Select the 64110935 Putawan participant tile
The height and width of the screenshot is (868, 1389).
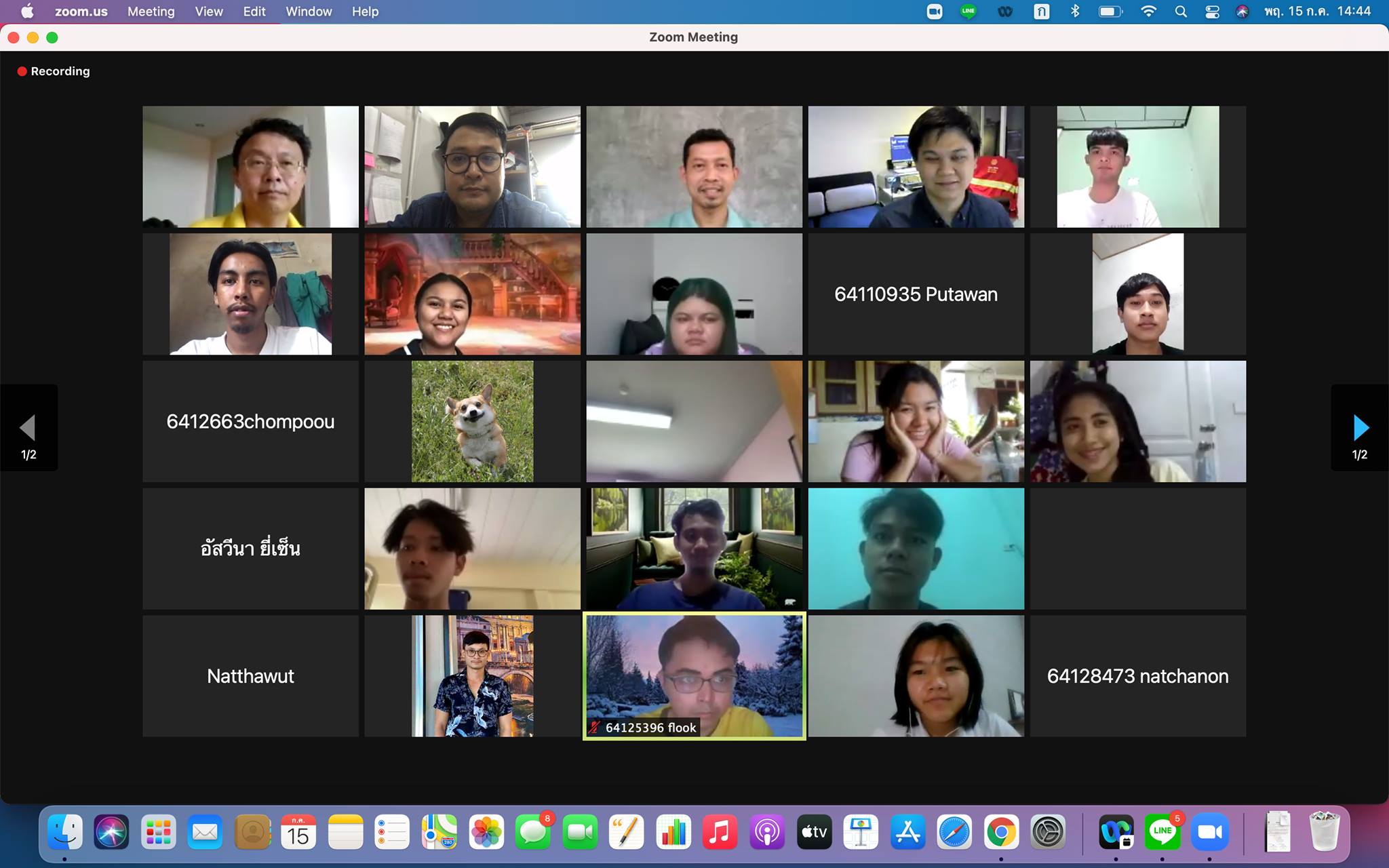[916, 294]
